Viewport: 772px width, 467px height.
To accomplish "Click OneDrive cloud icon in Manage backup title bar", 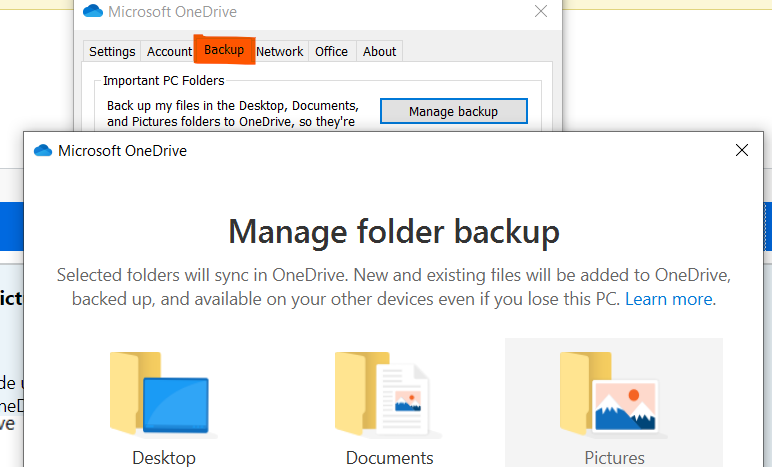I will tap(43, 150).
